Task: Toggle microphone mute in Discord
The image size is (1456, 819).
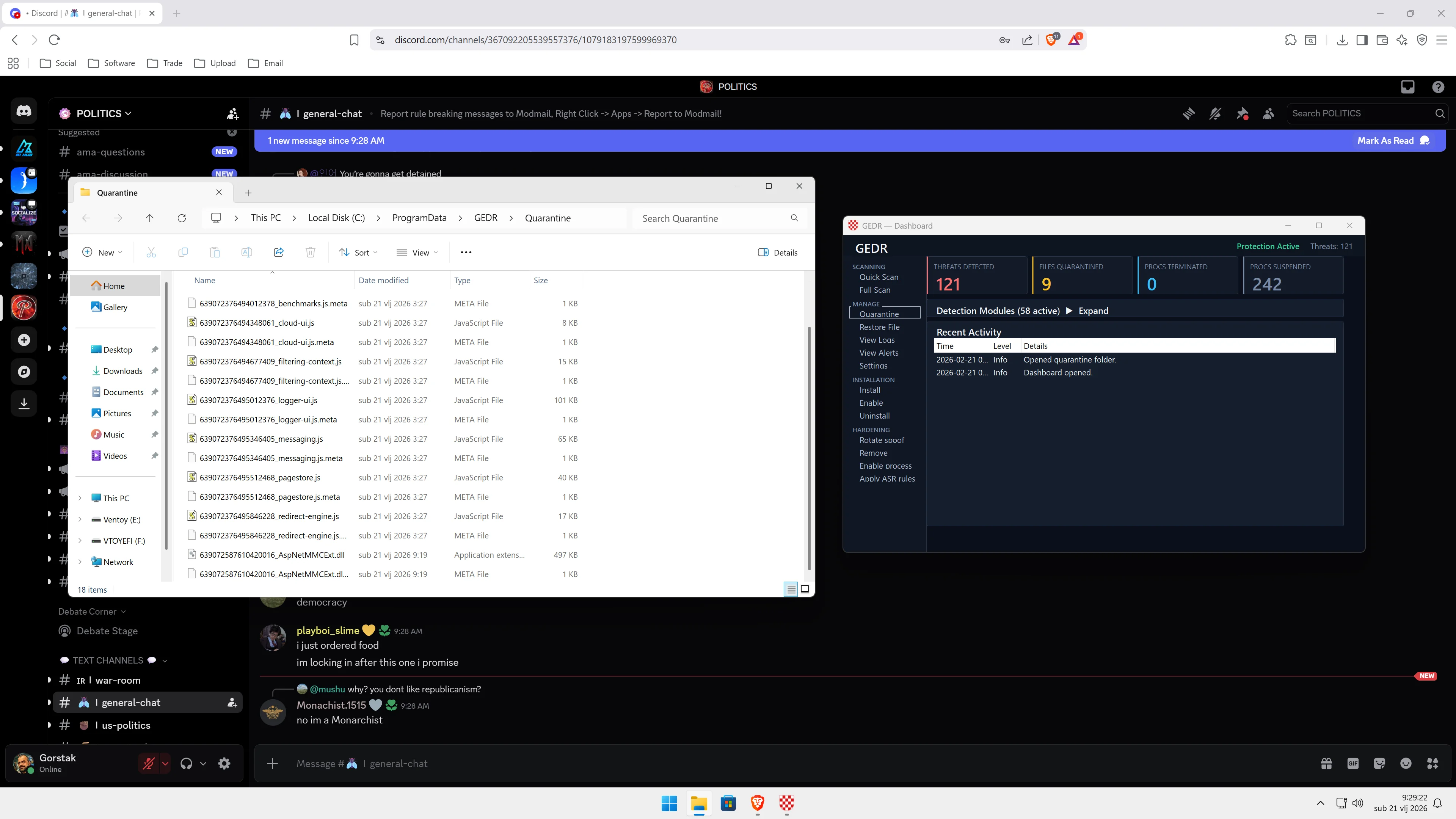Action: point(149,764)
